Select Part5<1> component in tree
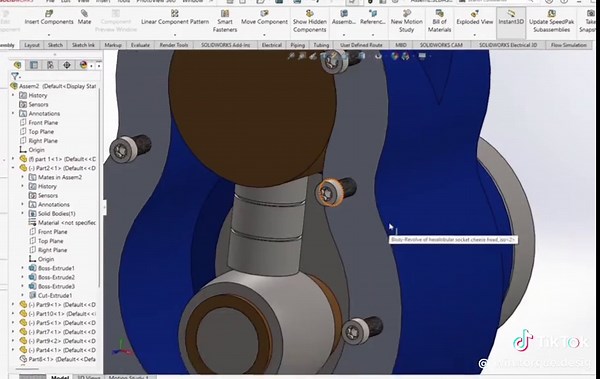 coord(57,323)
